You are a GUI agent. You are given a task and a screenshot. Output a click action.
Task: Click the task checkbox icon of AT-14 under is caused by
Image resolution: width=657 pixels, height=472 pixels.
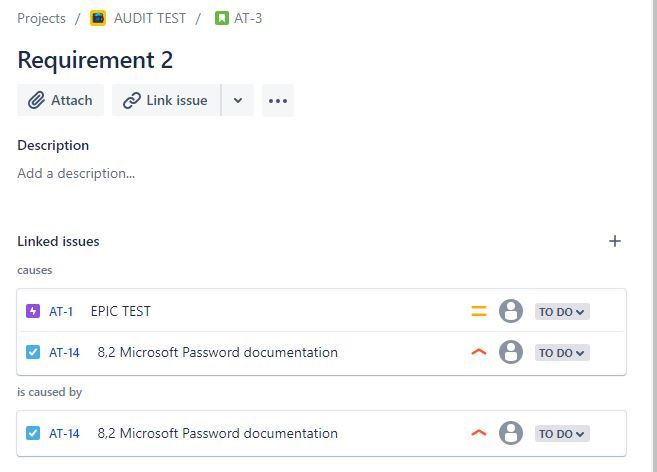pos(33,433)
